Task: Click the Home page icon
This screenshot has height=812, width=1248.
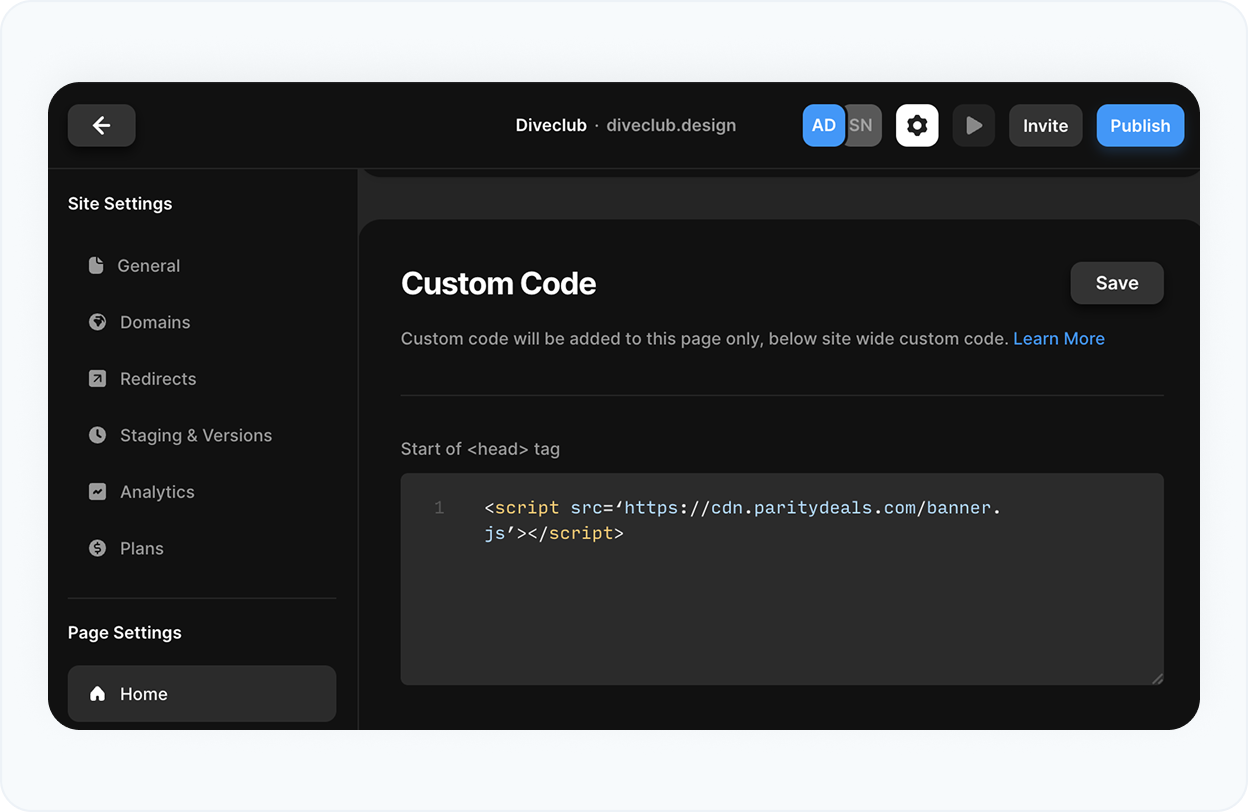Action: [x=97, y=693]
